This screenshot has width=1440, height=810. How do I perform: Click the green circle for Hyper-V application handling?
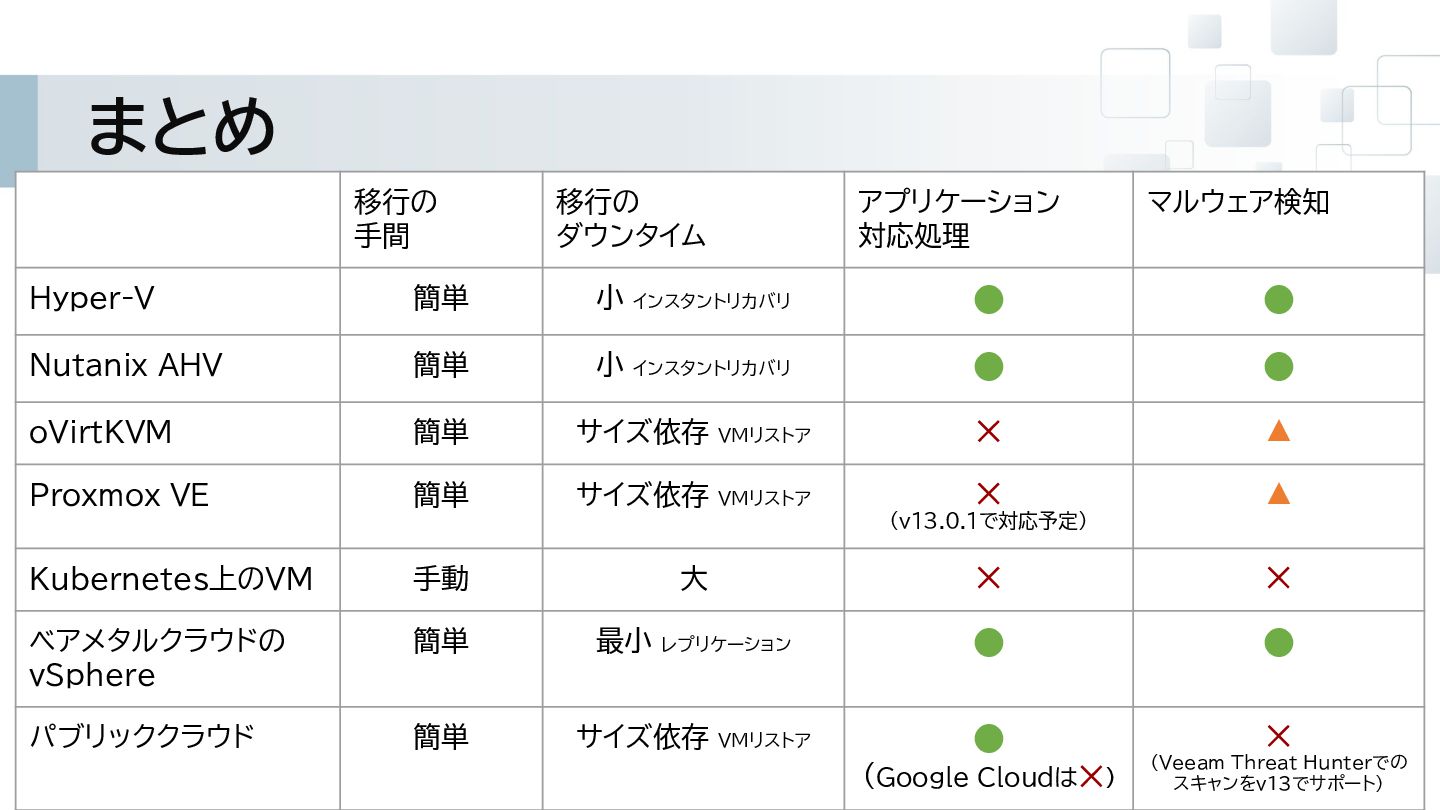tap(988, 299)
